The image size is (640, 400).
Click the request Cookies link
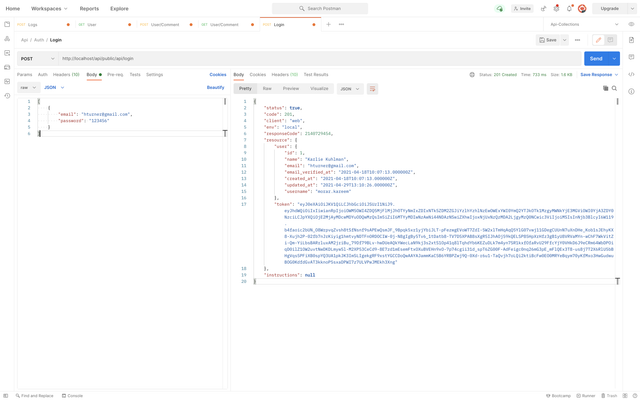[x=218, y=75]
